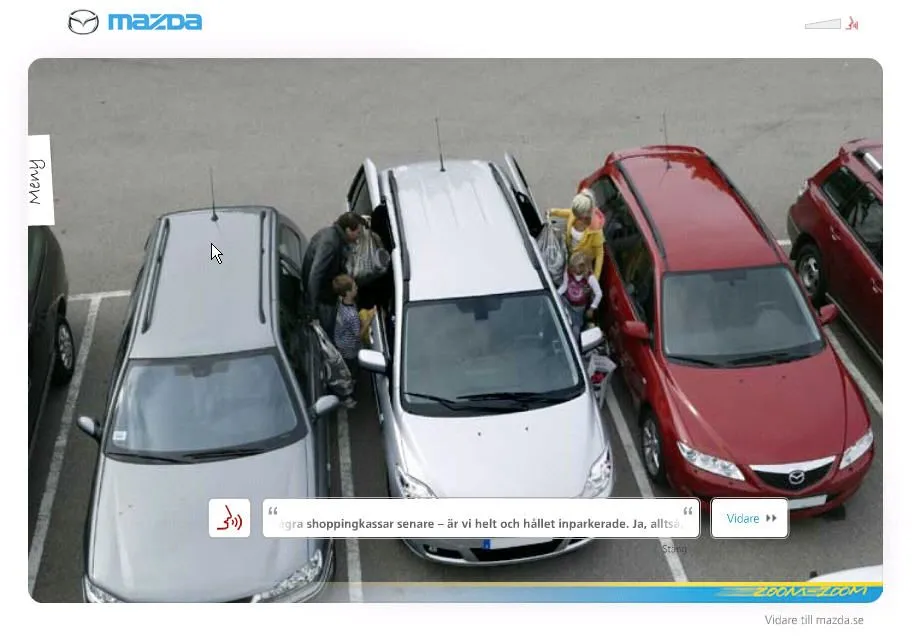Follow the 'Vidare till mazda.se' link
The height and width of the screenshot is (639, 921).
[x=813, y=620]
